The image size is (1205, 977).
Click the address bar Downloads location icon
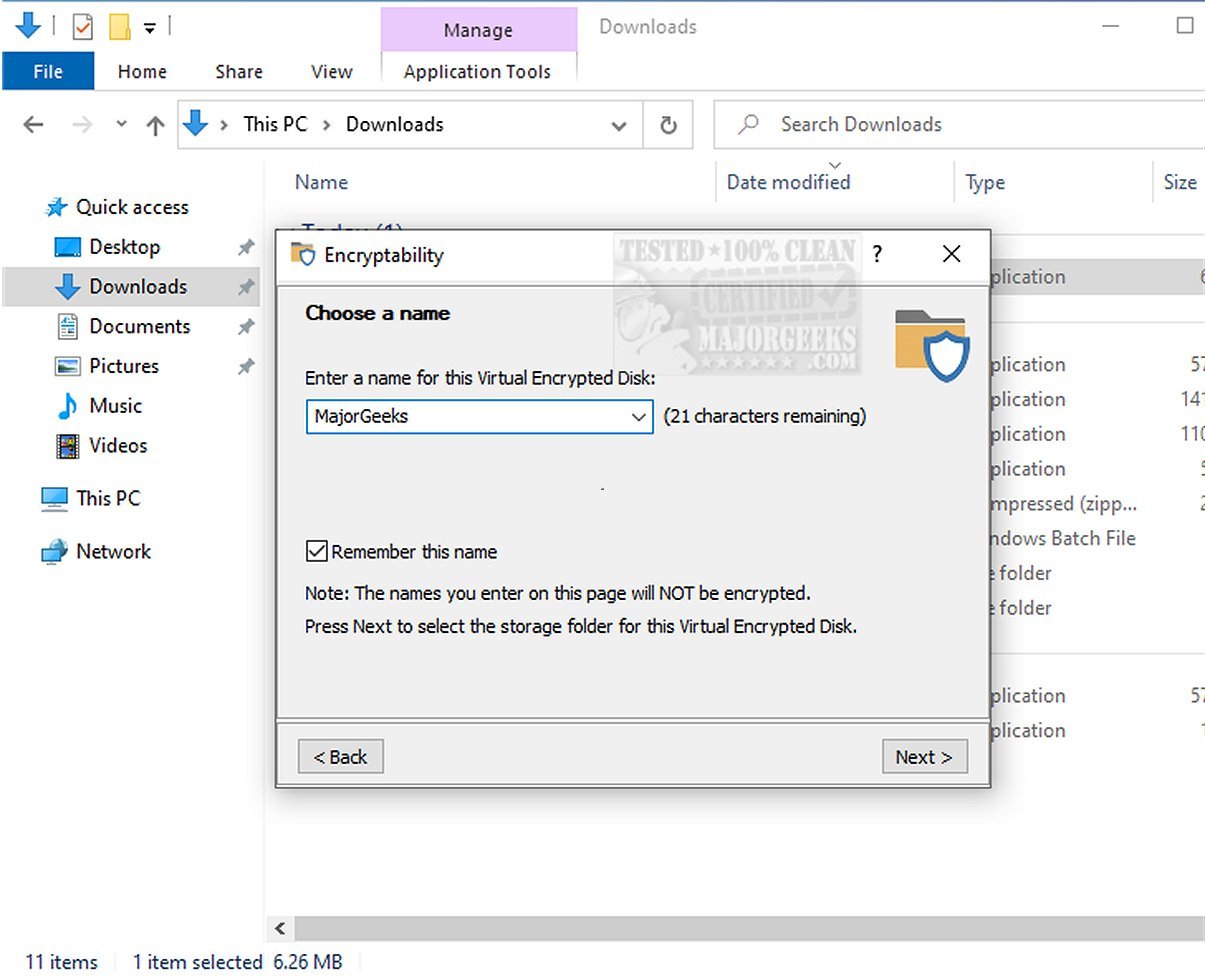(196, 124)
